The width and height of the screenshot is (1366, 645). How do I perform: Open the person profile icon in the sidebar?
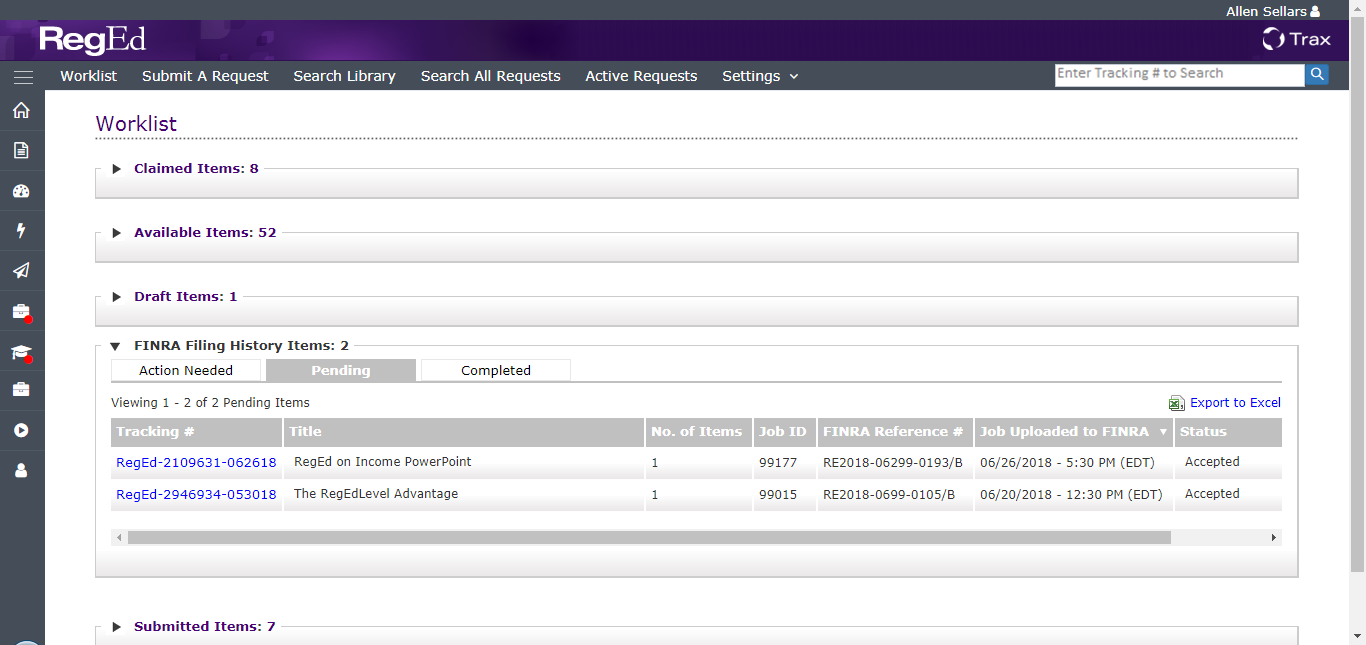coord(21,470)
